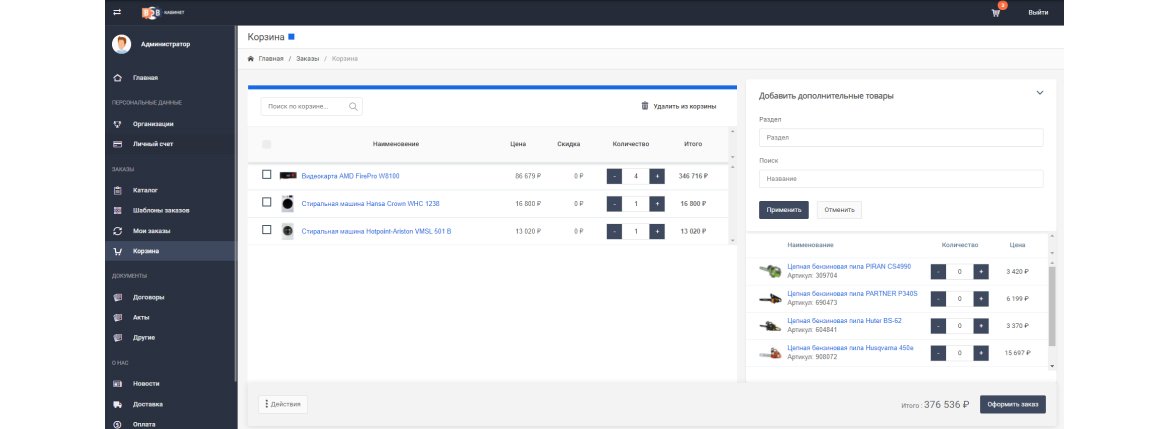This screenshot has height=429, width=1170.
Task: Increase quantity of AMD FirePro W8100
Action: pyautogui.click(x=657, y=177)
